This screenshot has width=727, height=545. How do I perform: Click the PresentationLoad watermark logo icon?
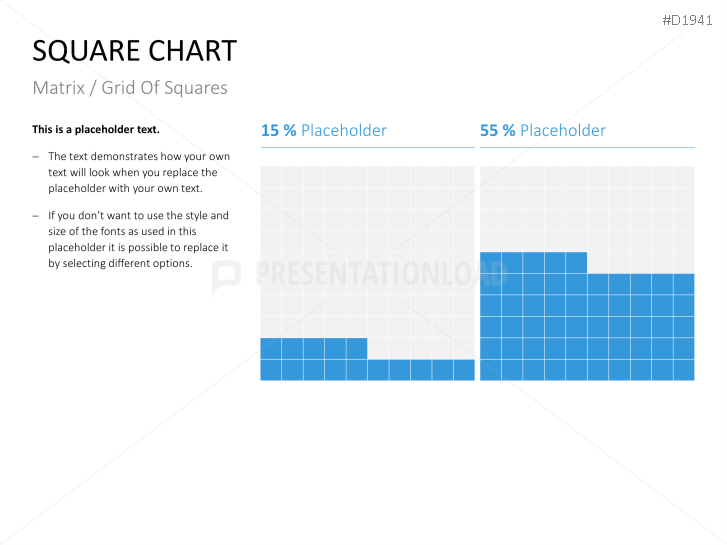(227, 277)
